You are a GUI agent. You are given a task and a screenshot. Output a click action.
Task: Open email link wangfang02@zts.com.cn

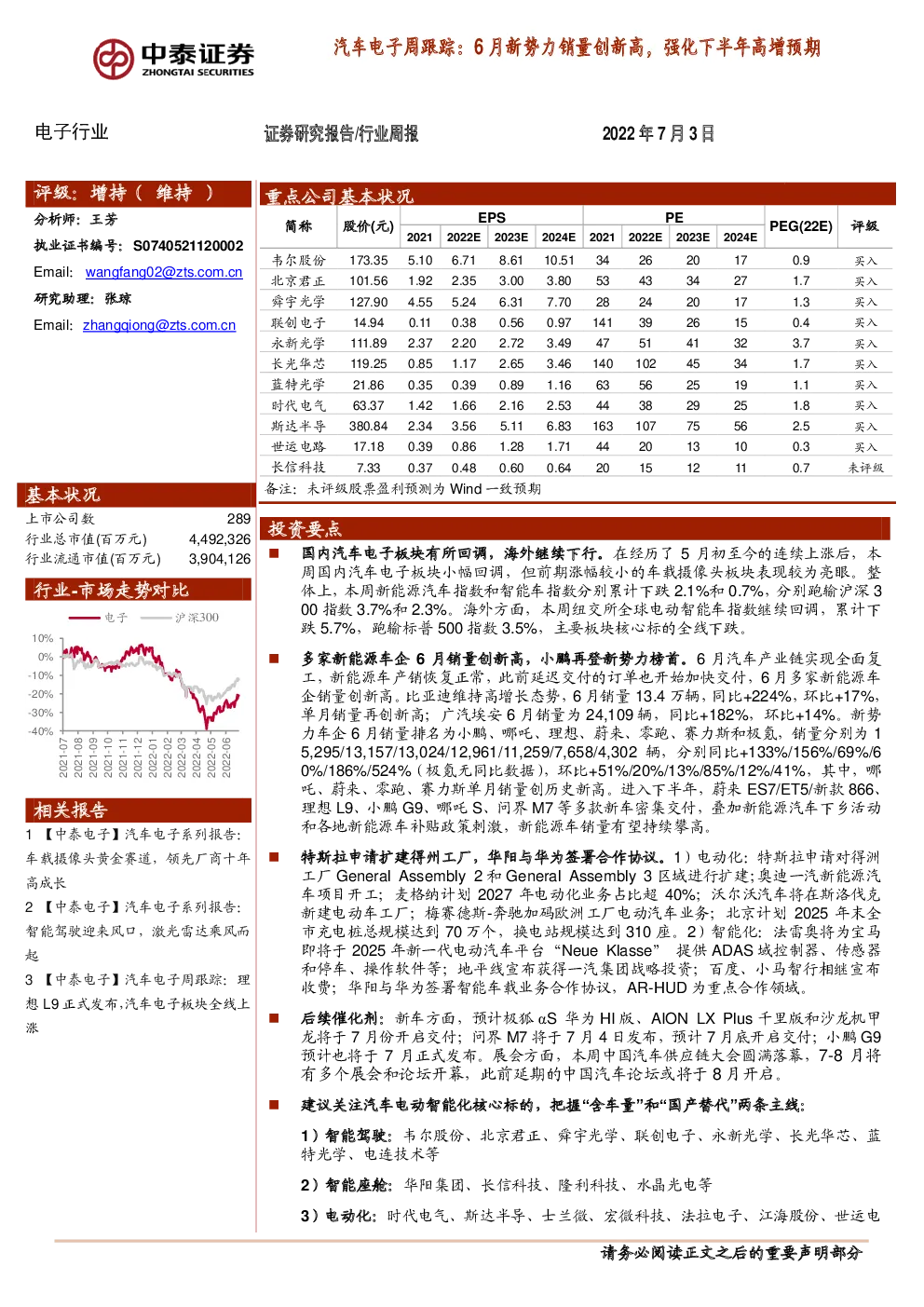164,272
